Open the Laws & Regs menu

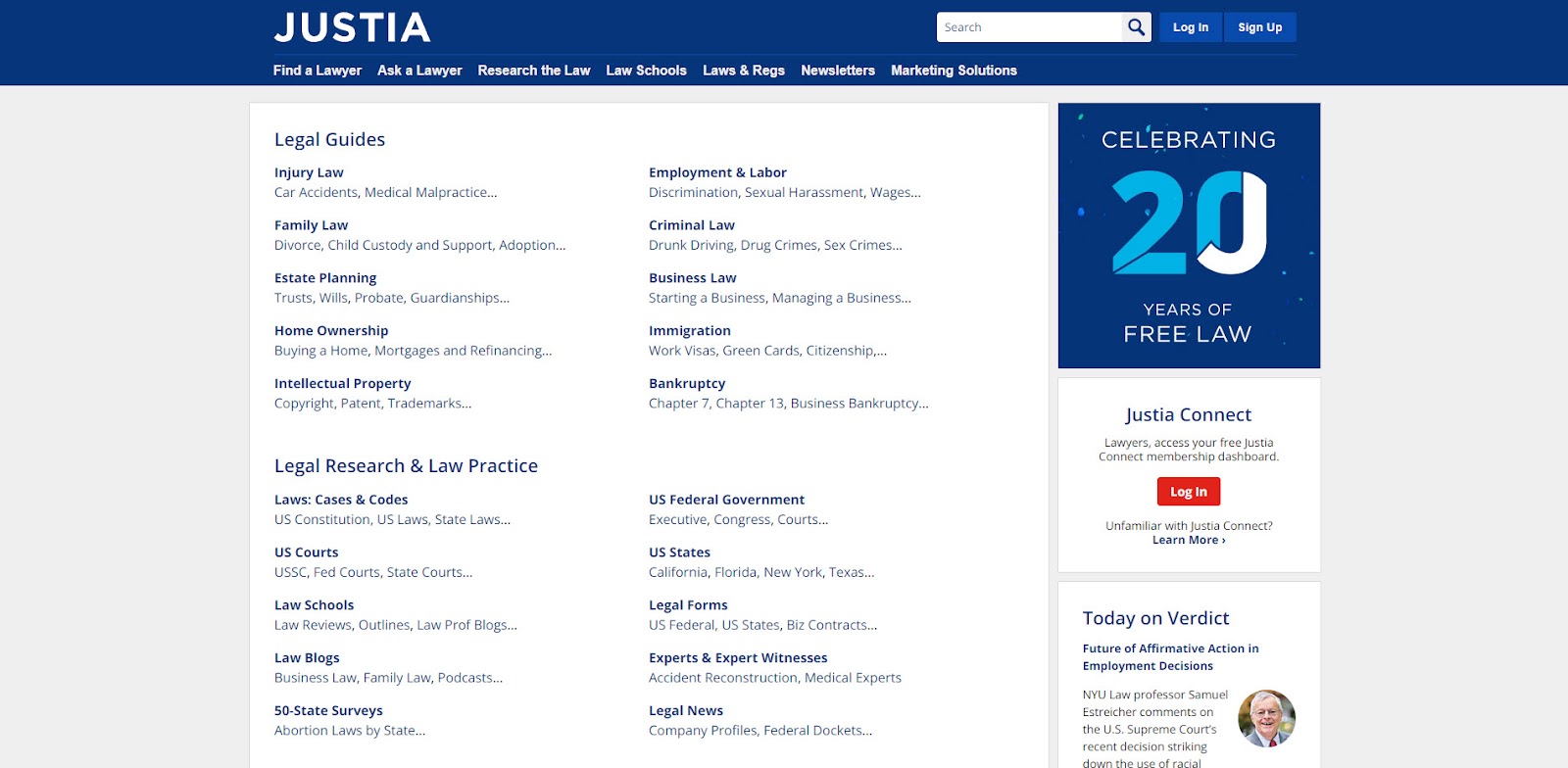[744, 71]
